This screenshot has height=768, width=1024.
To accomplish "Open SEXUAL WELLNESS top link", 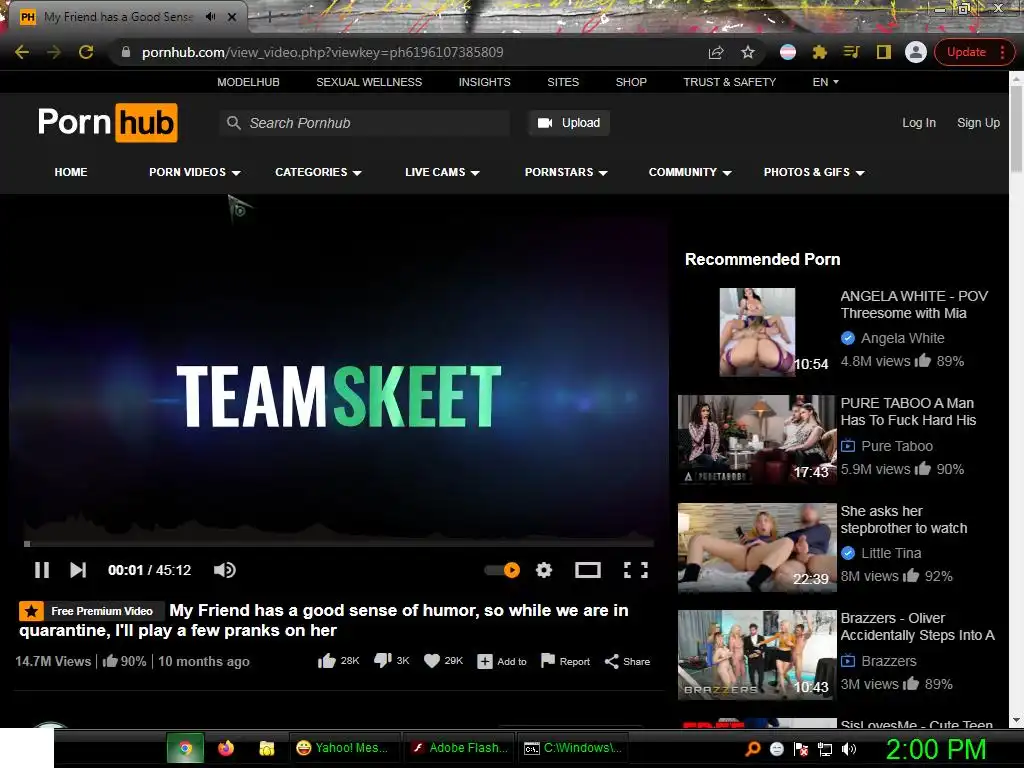I will tap(369, 82).
